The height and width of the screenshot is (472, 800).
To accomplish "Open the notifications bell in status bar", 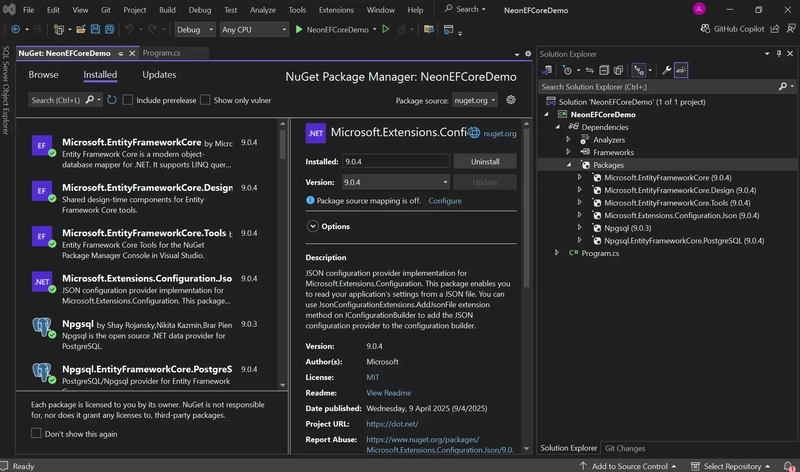I will [x=789, y=466].
